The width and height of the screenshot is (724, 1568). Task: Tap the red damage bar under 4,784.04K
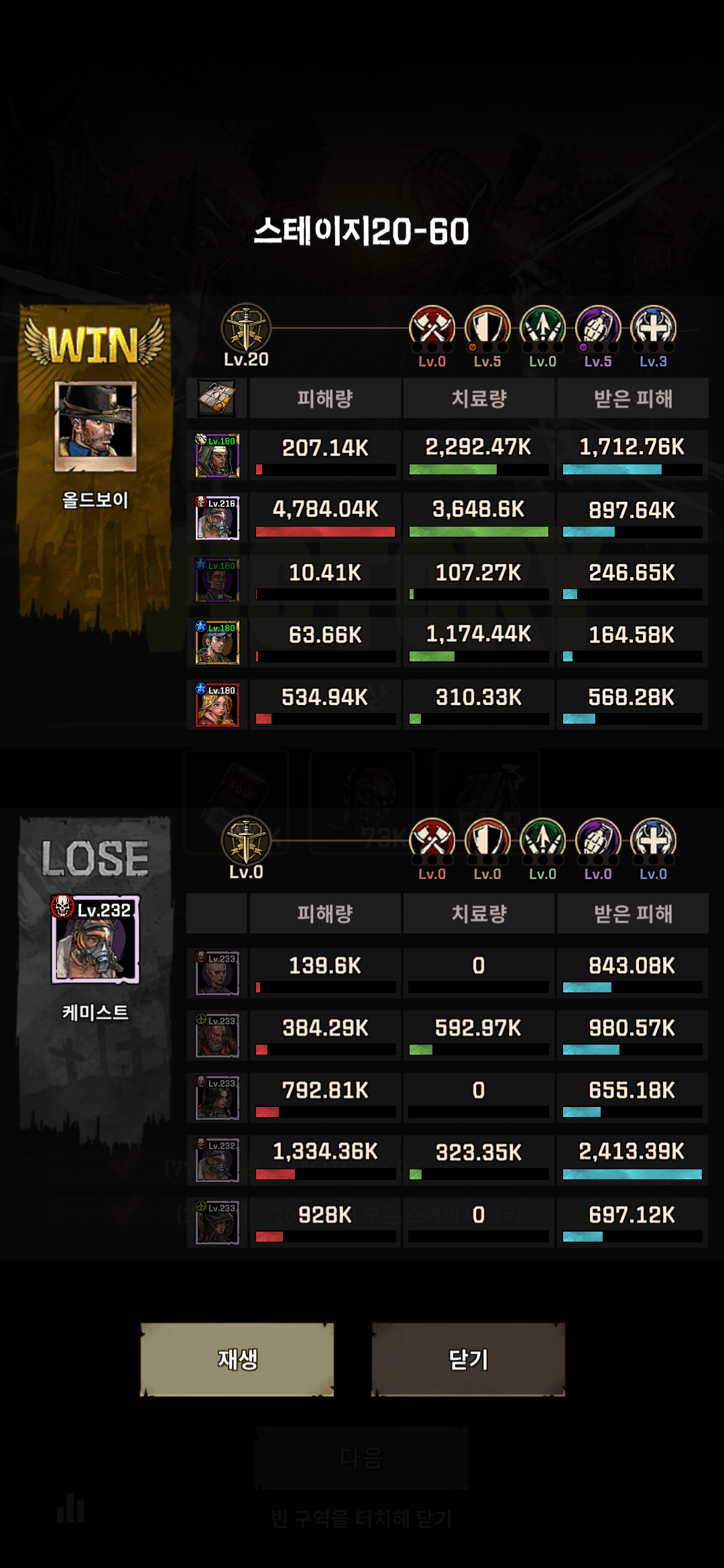tap(325, 532)
